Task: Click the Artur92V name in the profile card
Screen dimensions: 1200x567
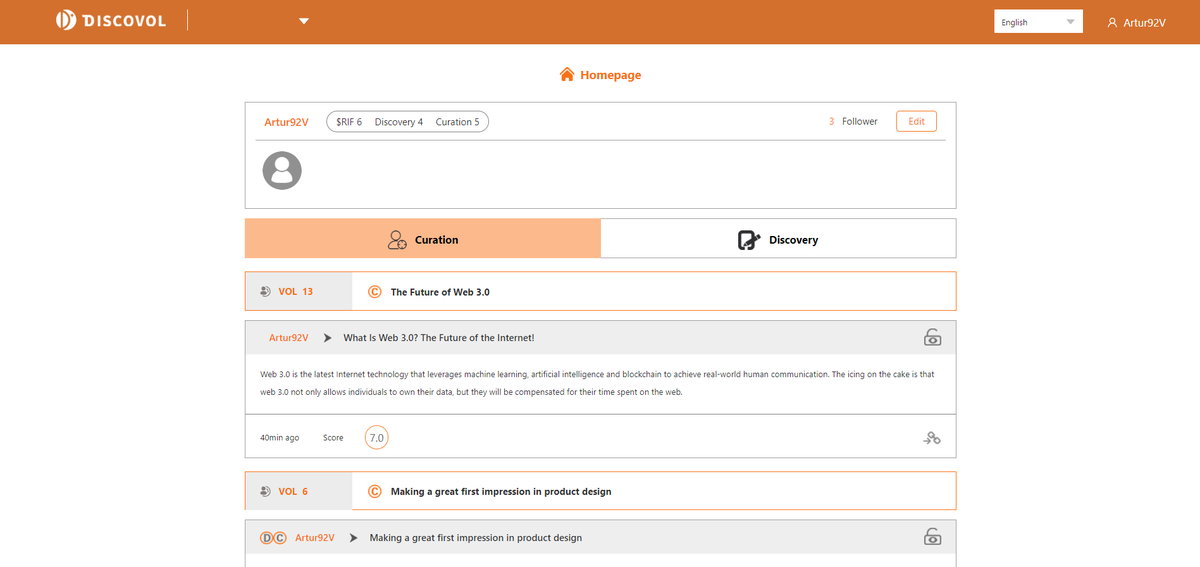Action: (x=286, y=122)
